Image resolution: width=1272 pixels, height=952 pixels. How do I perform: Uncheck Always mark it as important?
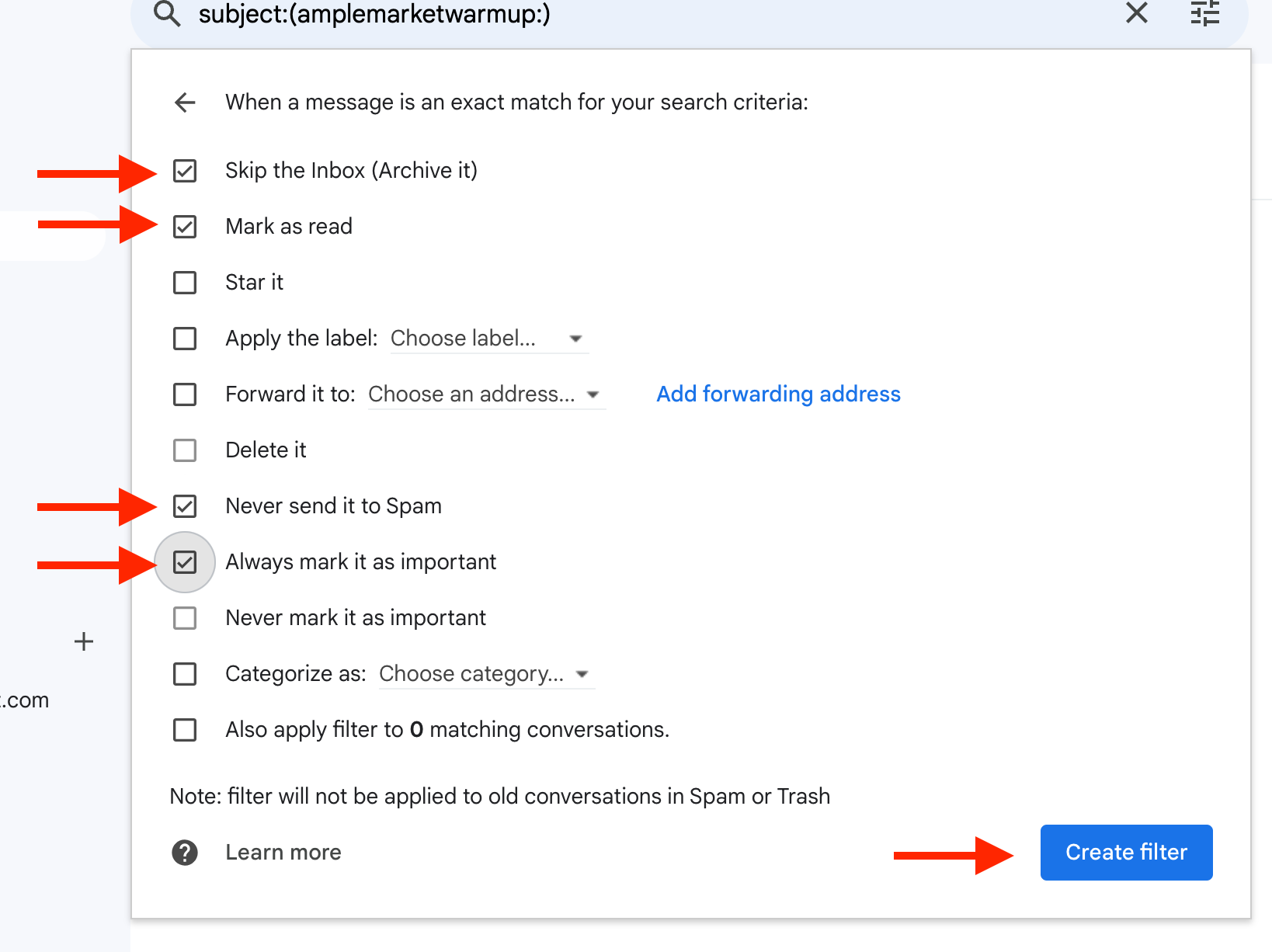tap(185, 562)
